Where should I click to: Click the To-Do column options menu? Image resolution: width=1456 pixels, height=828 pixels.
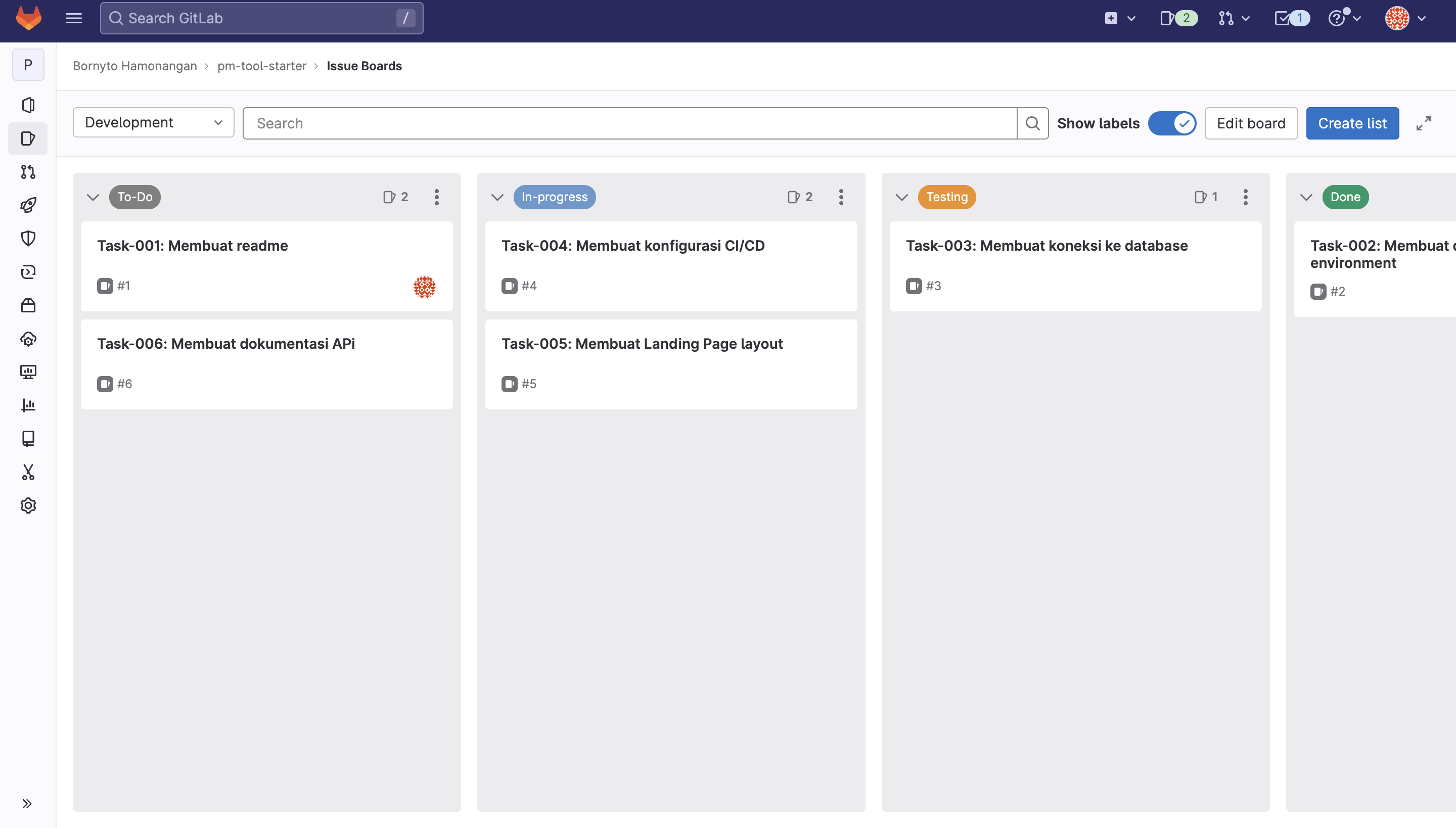[436, 196]
